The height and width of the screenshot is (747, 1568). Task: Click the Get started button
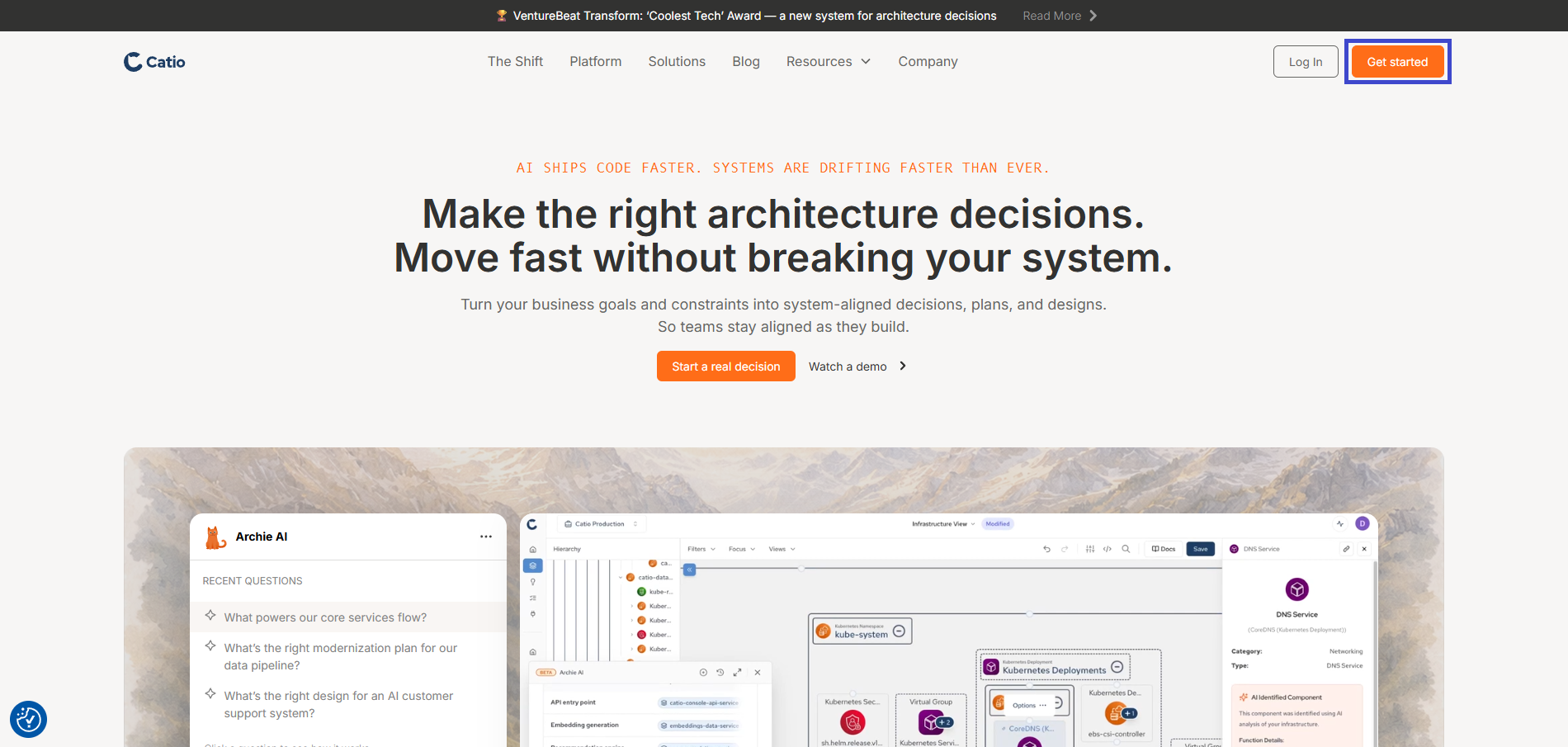(1397, 62)
